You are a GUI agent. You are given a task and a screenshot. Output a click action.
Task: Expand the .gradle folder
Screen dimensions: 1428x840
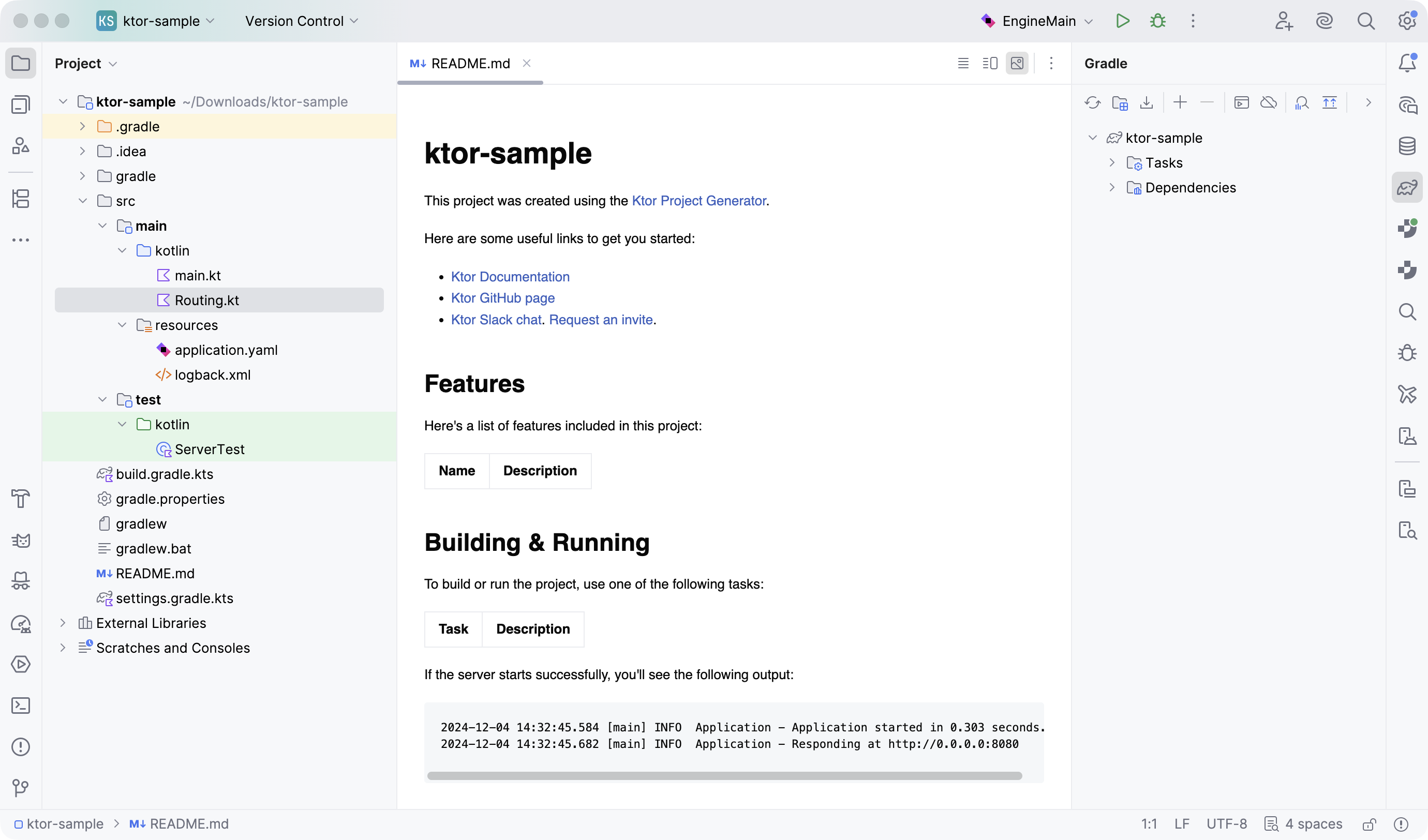[x=83, y=126]
